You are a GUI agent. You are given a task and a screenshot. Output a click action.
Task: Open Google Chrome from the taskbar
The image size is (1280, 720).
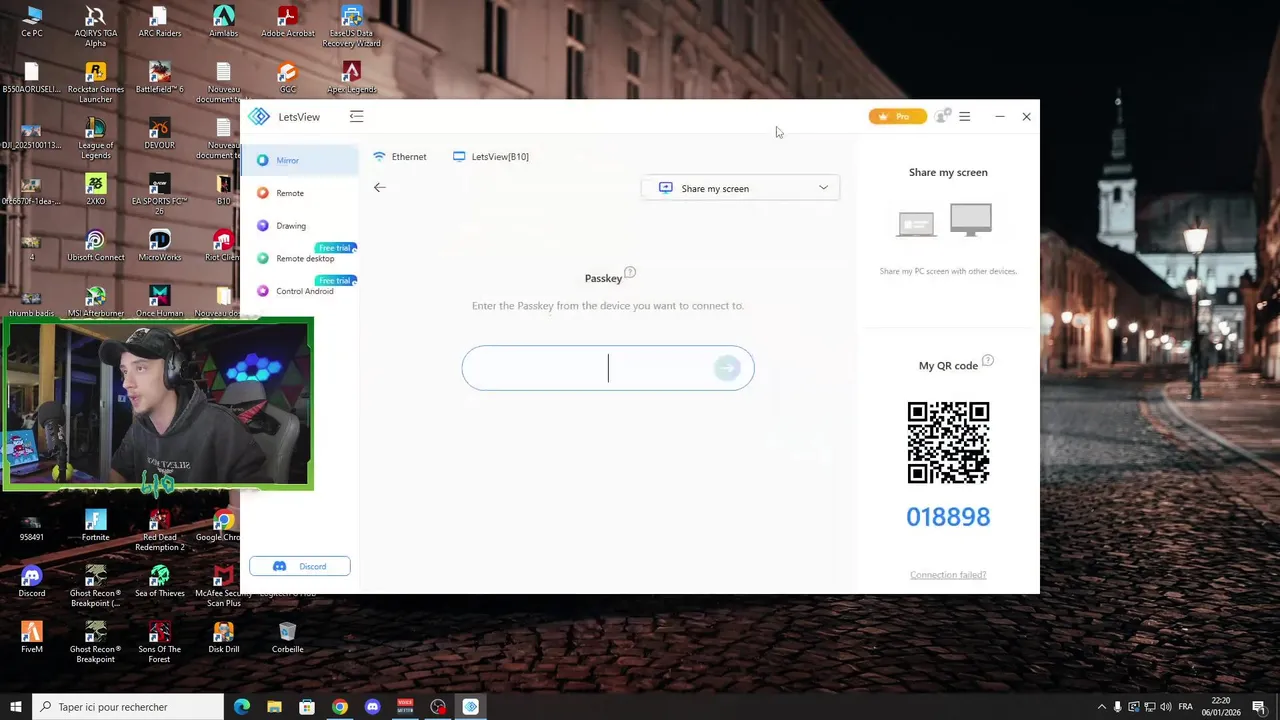[340, 707]
